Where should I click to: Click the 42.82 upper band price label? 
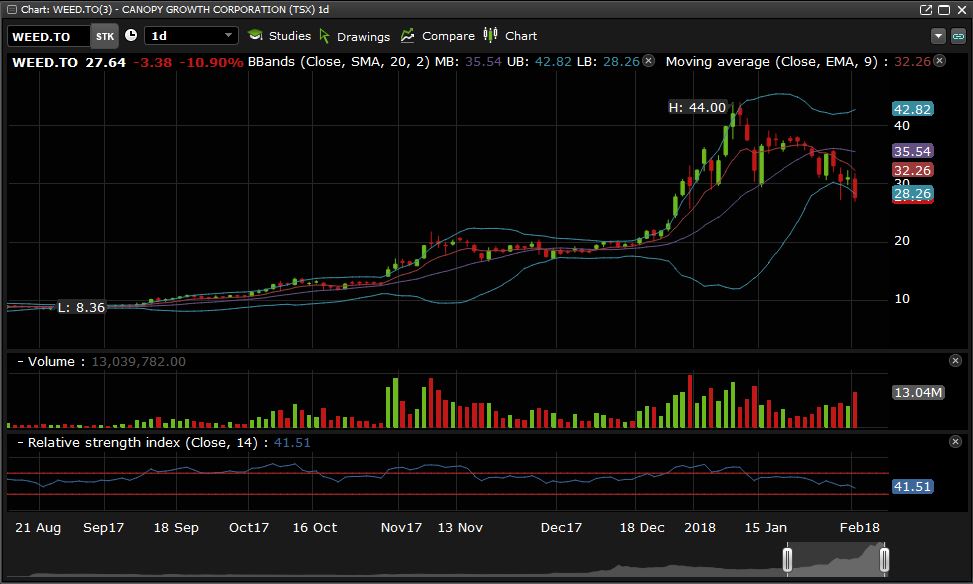coord(912,109)
